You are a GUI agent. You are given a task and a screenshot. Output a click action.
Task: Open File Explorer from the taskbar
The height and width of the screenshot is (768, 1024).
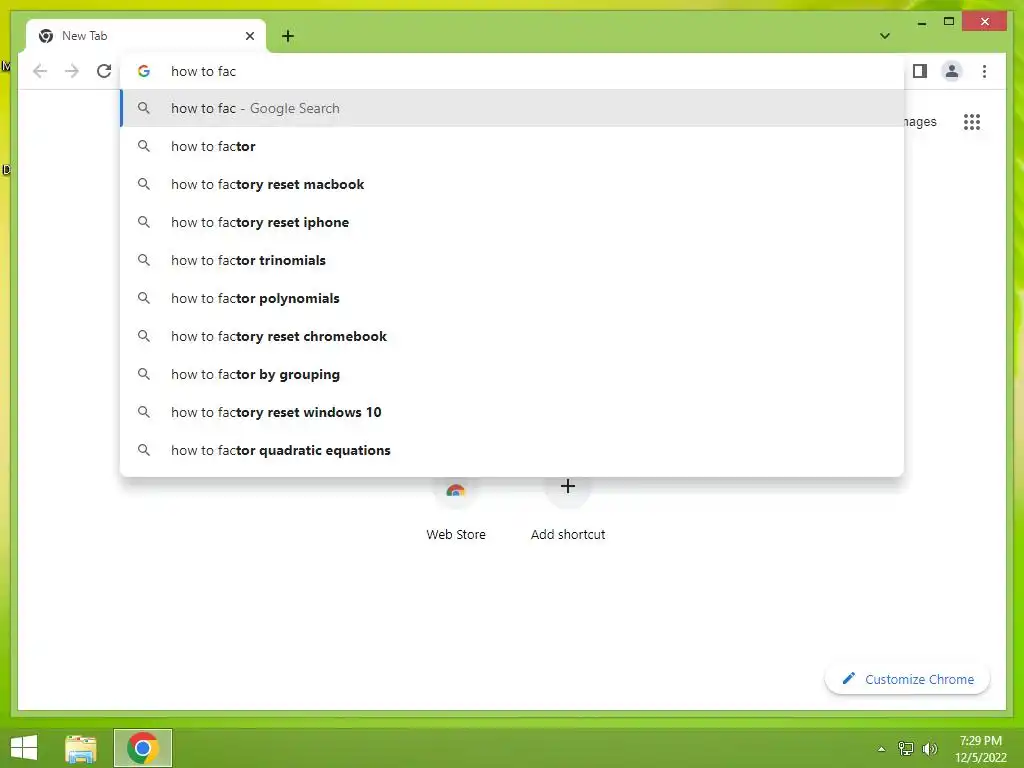point(81,748)
